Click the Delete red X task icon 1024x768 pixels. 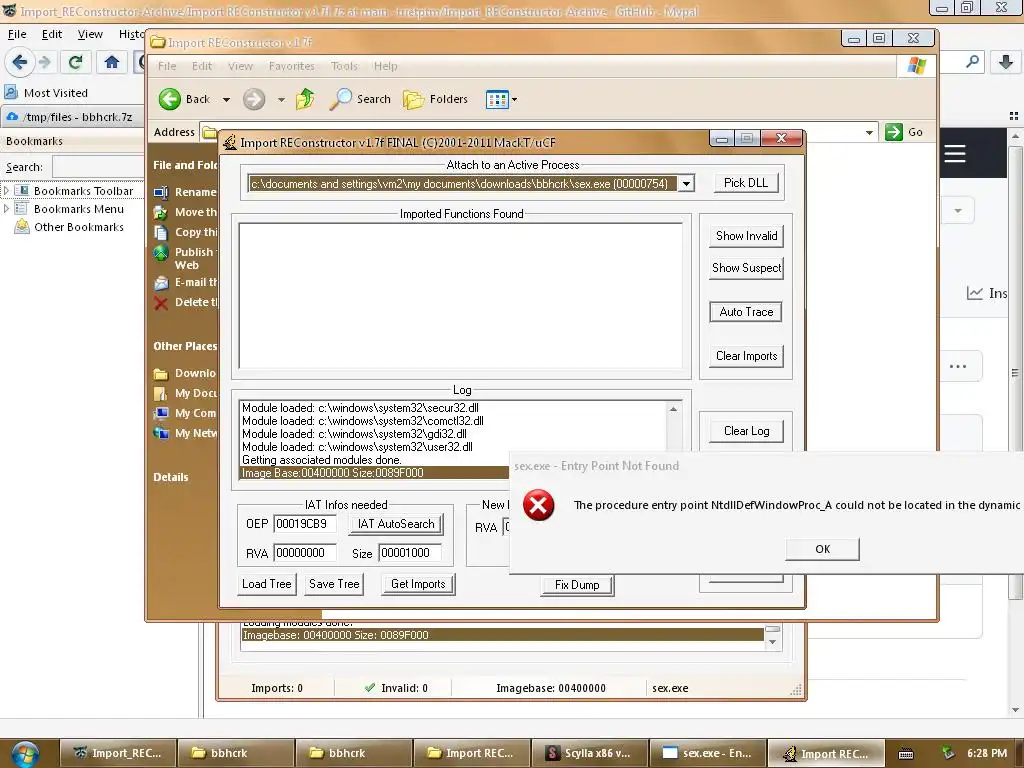161,302
